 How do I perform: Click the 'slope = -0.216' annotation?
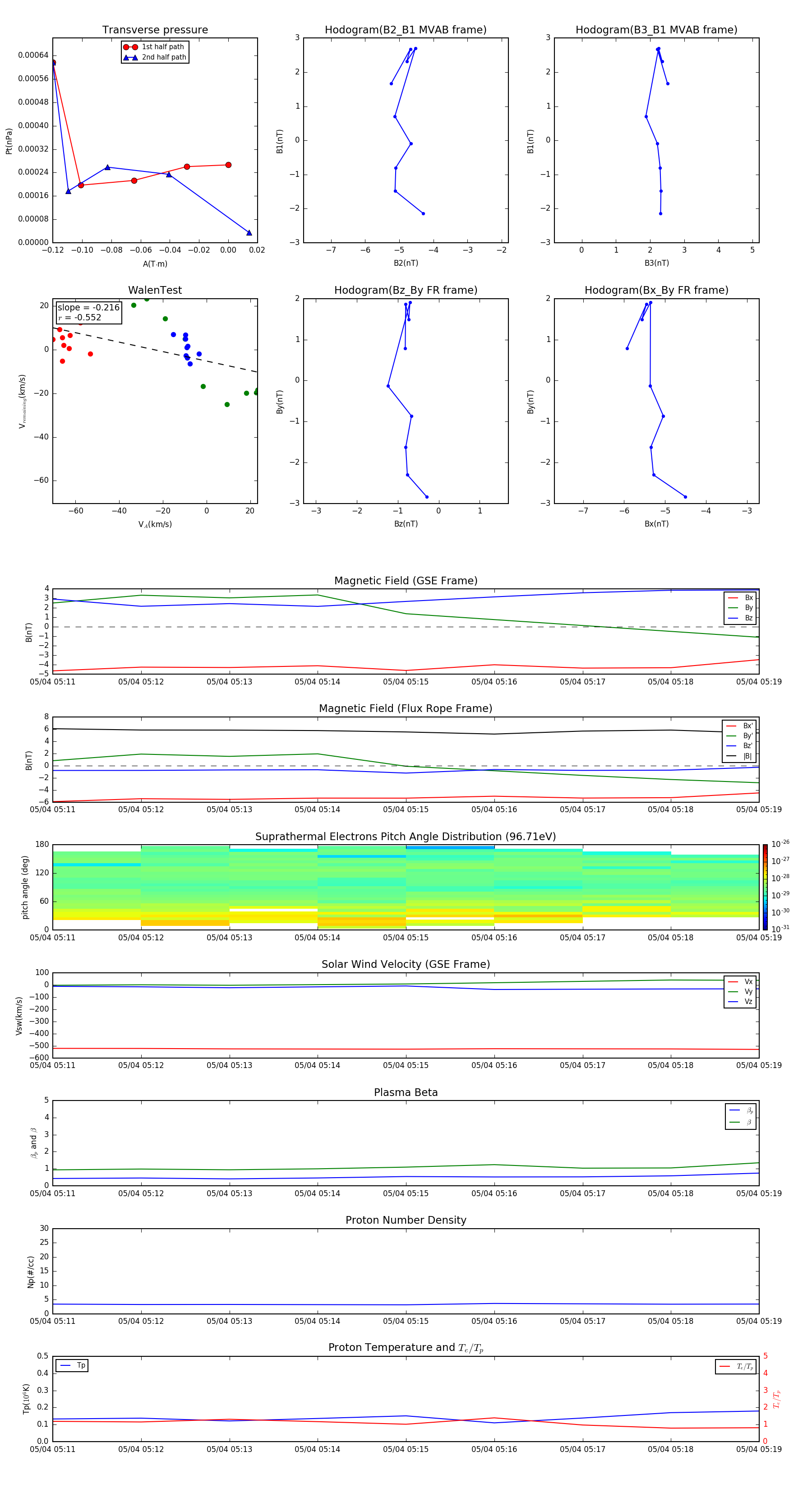[x=88, y=308]
